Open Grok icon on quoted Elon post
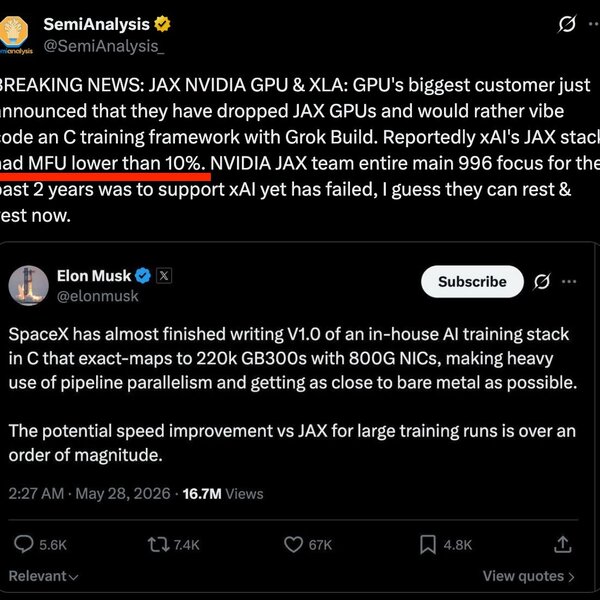 pyautogui.click(x=542, y=282)
